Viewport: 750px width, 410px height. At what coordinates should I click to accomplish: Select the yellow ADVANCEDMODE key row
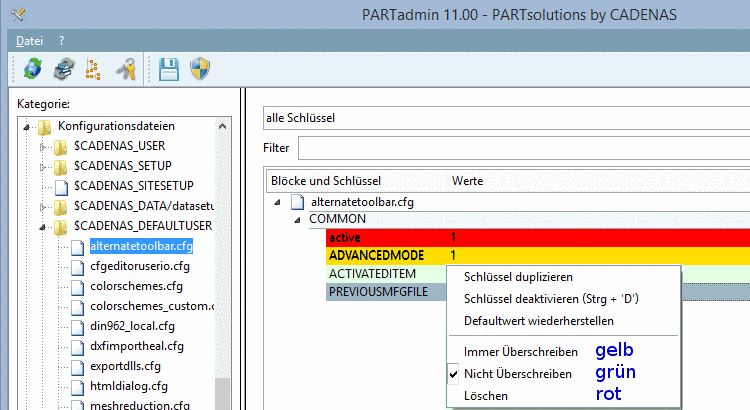pos(538,255)
